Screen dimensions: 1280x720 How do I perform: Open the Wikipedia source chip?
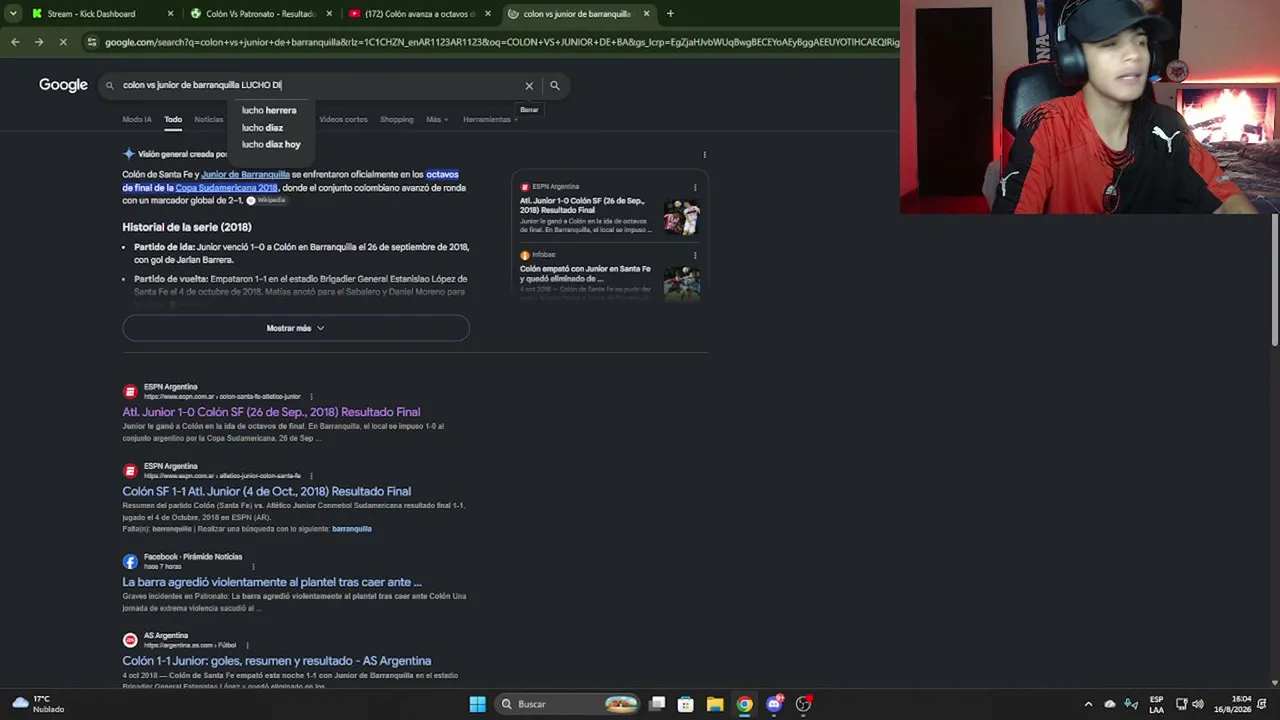point(266,201)
